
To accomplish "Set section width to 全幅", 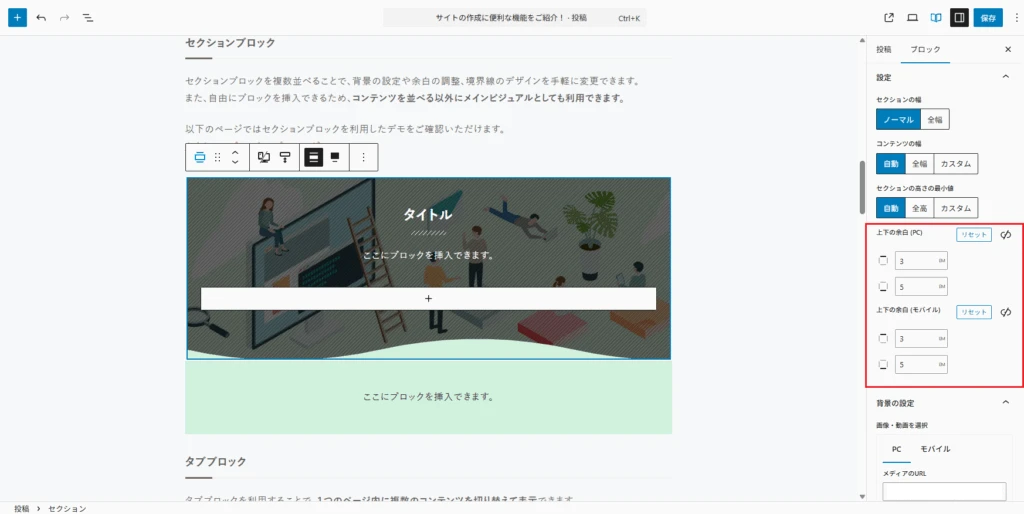I will click(x=935, y=120).
